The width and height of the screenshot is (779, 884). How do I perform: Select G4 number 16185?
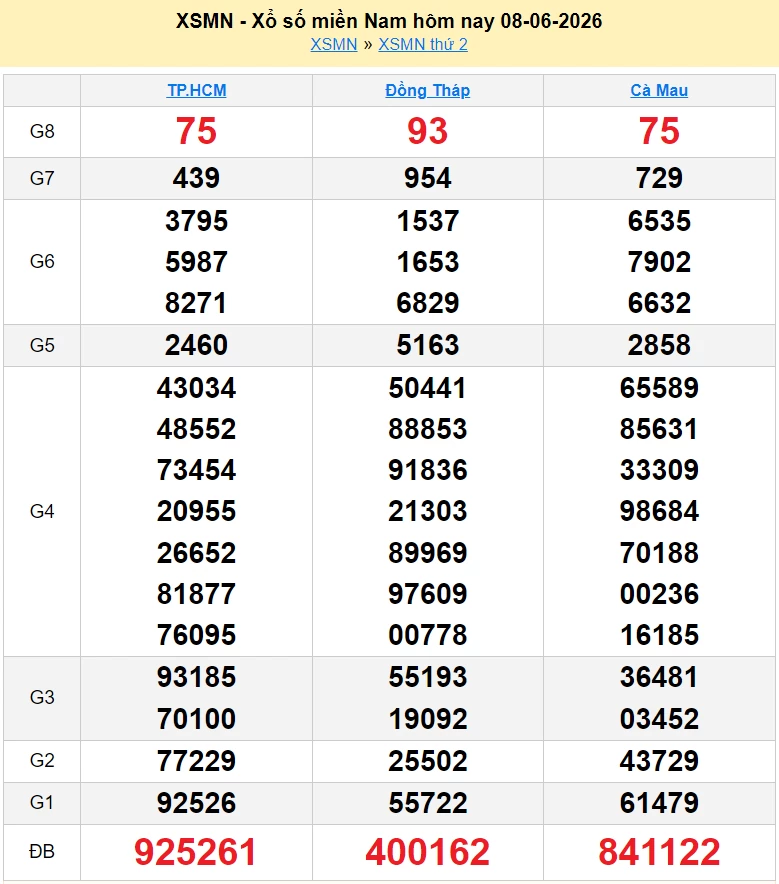(659, 635)
